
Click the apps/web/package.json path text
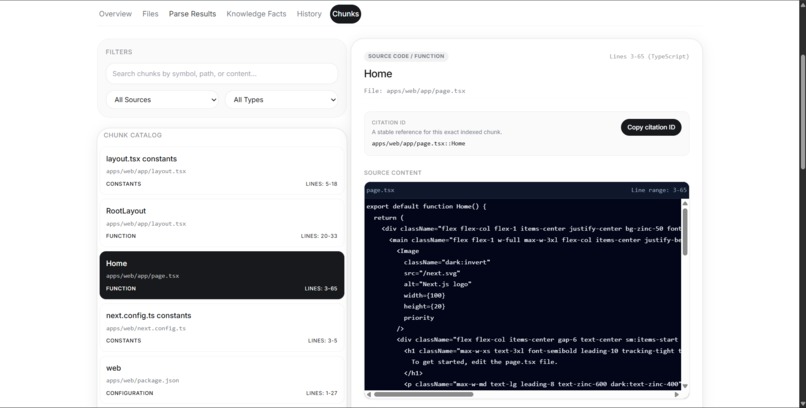[142, 381]
